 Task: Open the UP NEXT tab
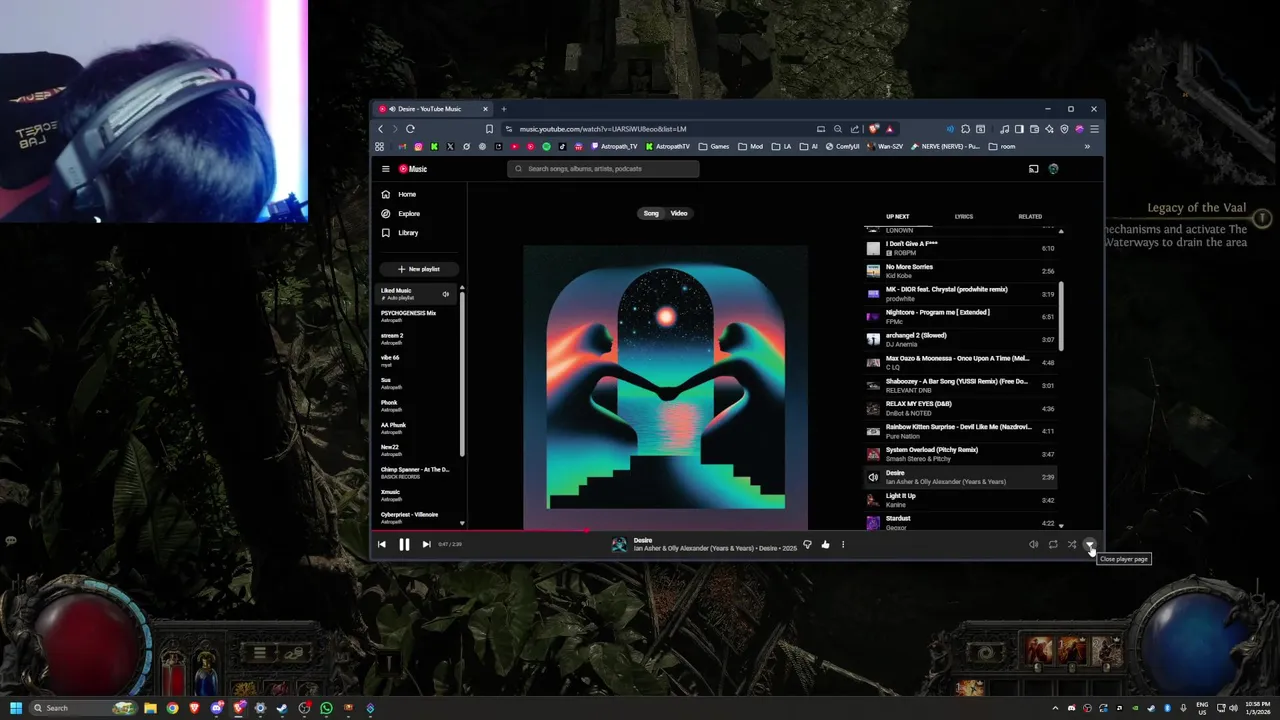[x=897, y=216]
